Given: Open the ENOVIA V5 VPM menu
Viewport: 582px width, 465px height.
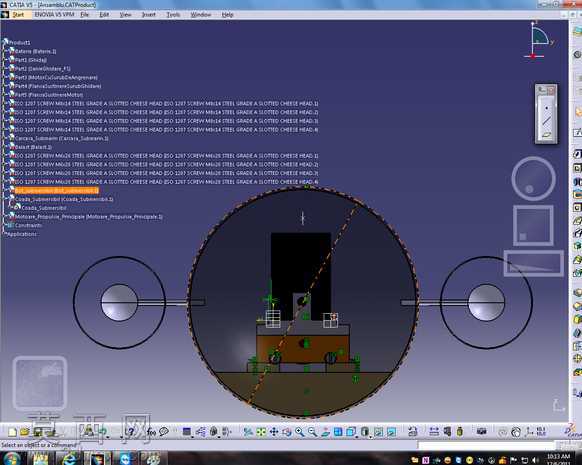Looking at the screenshot, I should click(54, 15).
